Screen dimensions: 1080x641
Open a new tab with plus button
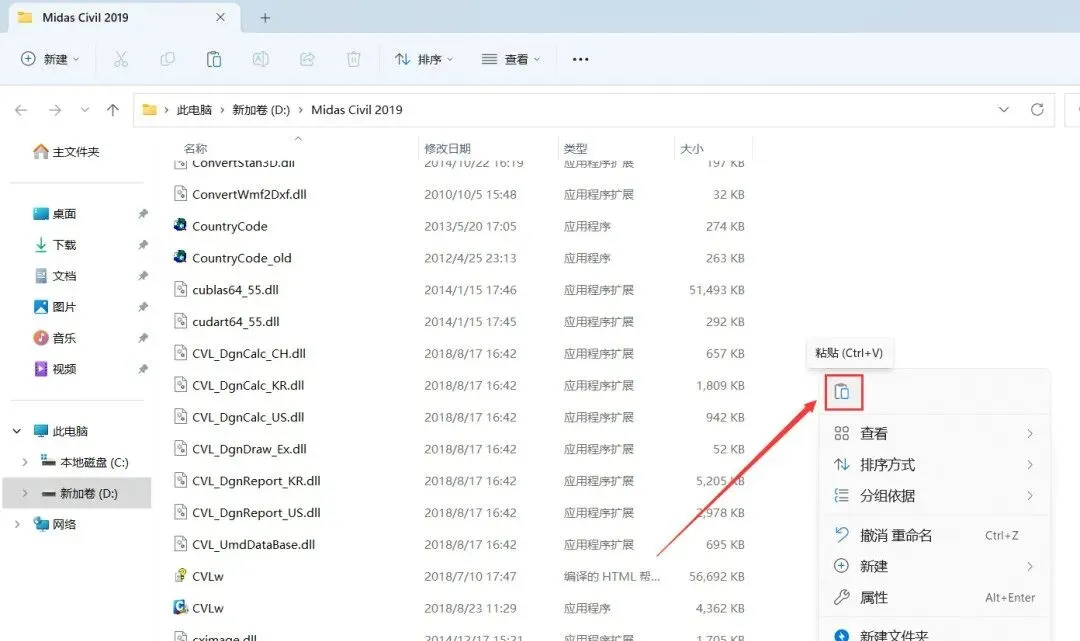(265, 18)
